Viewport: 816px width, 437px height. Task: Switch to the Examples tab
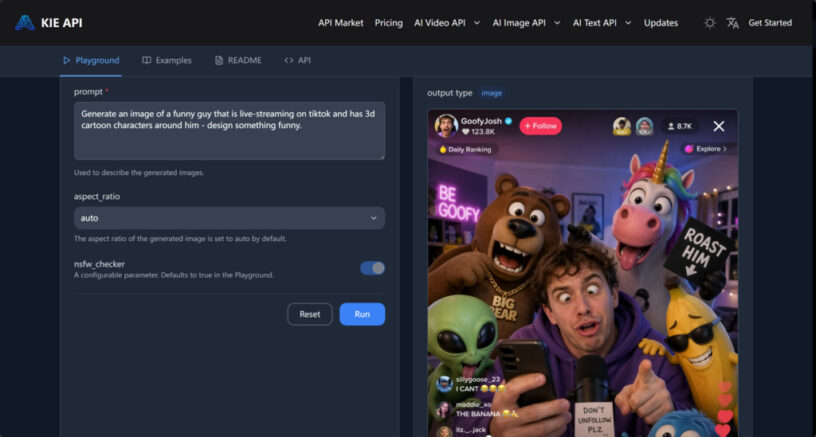[167, 60]
